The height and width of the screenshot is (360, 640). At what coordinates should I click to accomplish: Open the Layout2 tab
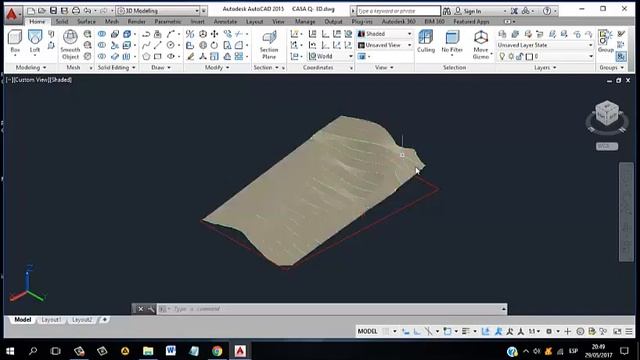pos(82,320)
